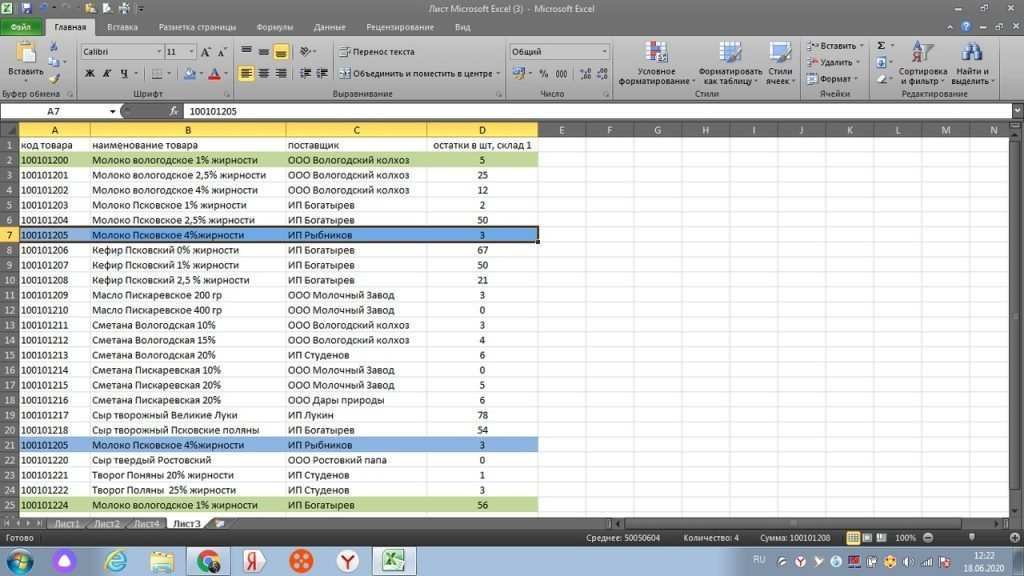The image size is (1024, 576).
Task: Switch to sheet tab Лист2
Action: click(x=106, y=524)
